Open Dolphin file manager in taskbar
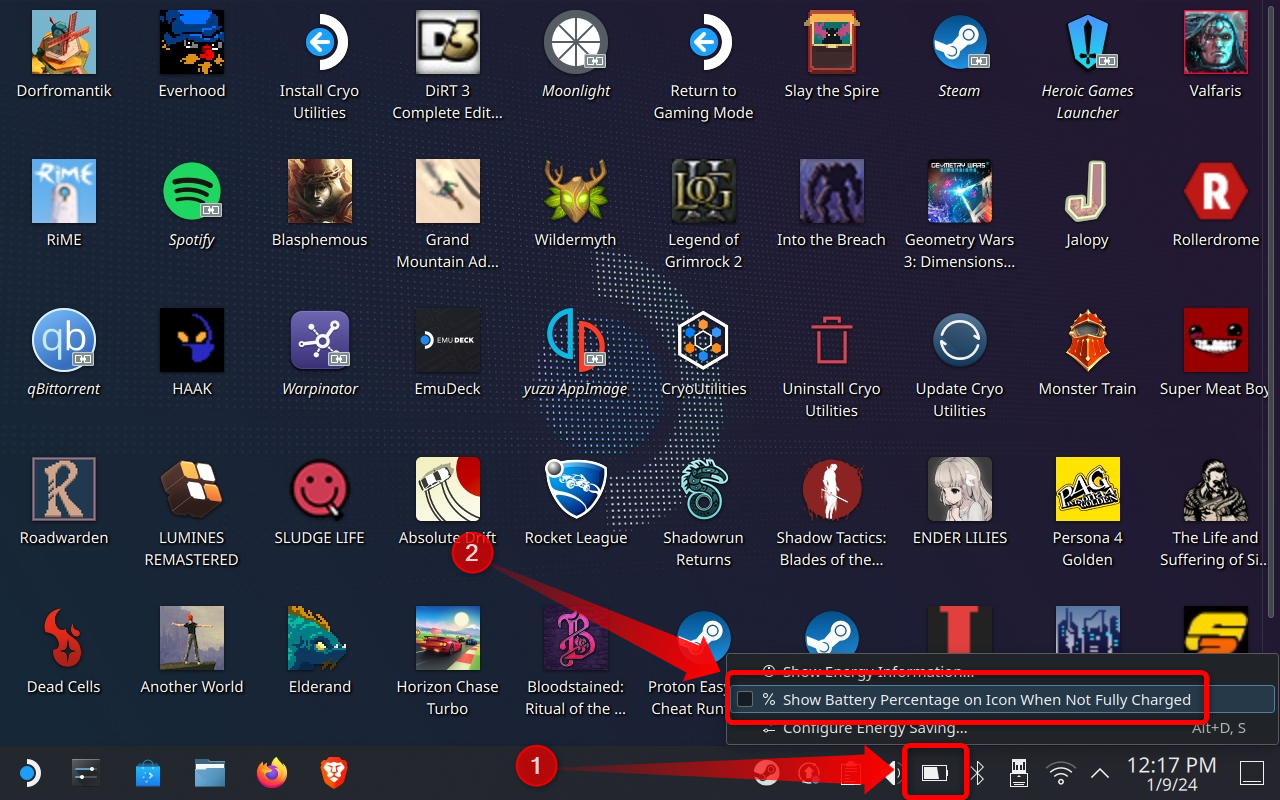Viewport: 1280px width, 800px height. 209,773
